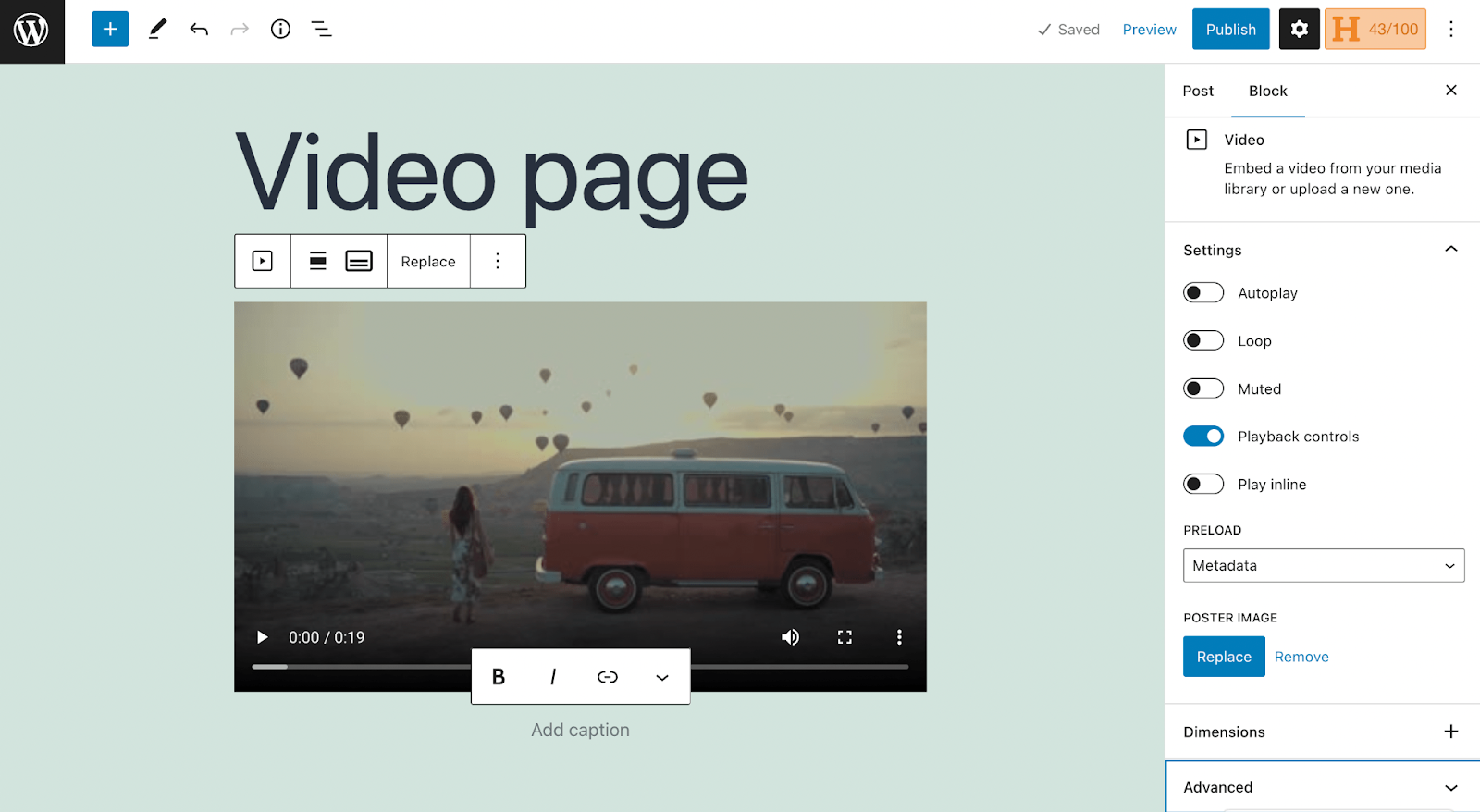Change video block alignment
The width and height of the screenshot is (1480, 812).
(317, 262)
